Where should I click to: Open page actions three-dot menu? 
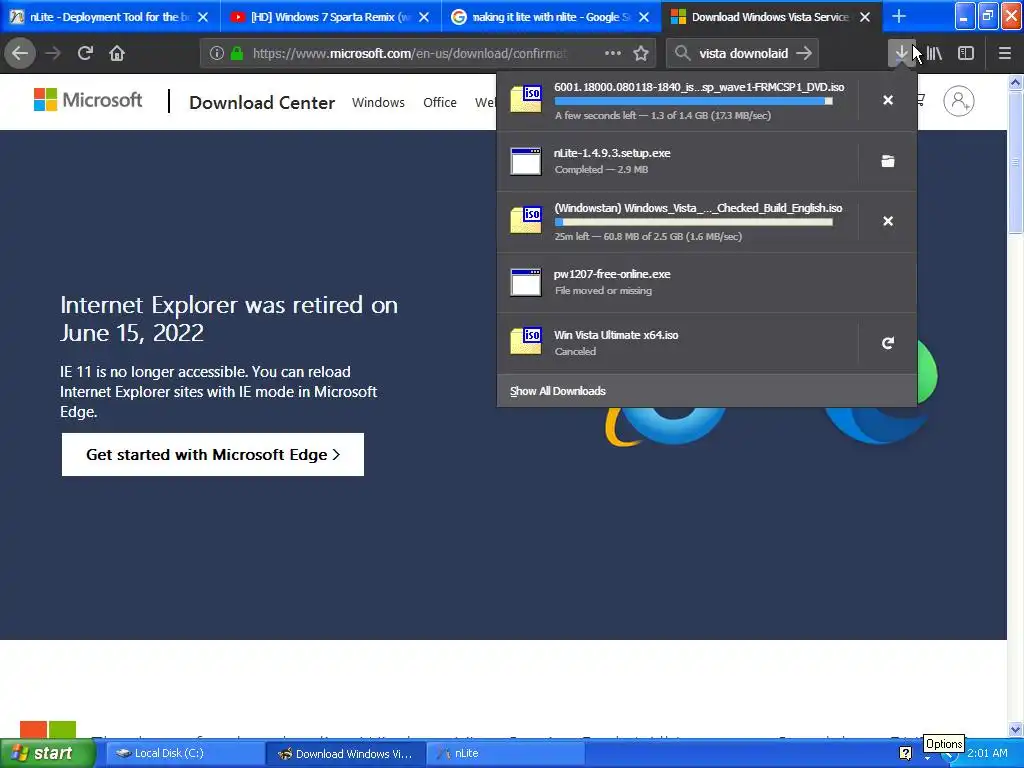[613, 53]
